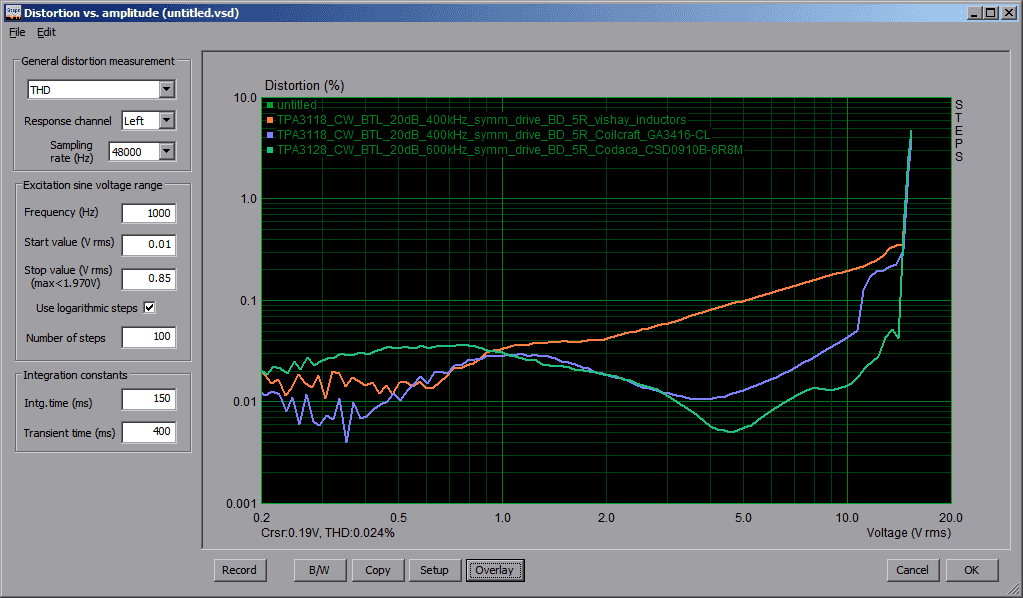Open the THD measurement type dropdown
Screen dimensions: 1023x598
pos(166,90)
